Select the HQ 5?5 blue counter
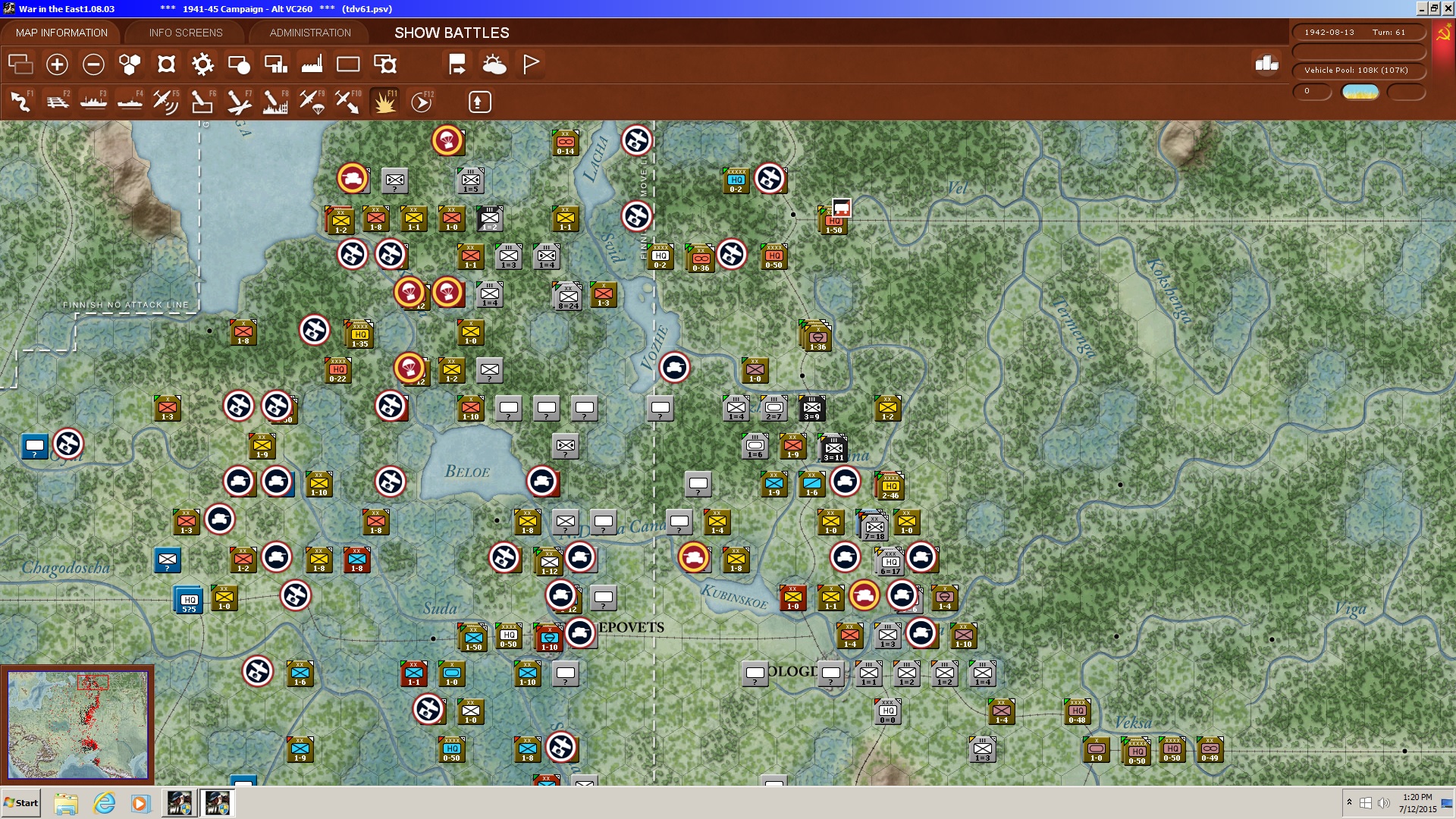This screenshot has width=1456, height=819. pos(189,601)
